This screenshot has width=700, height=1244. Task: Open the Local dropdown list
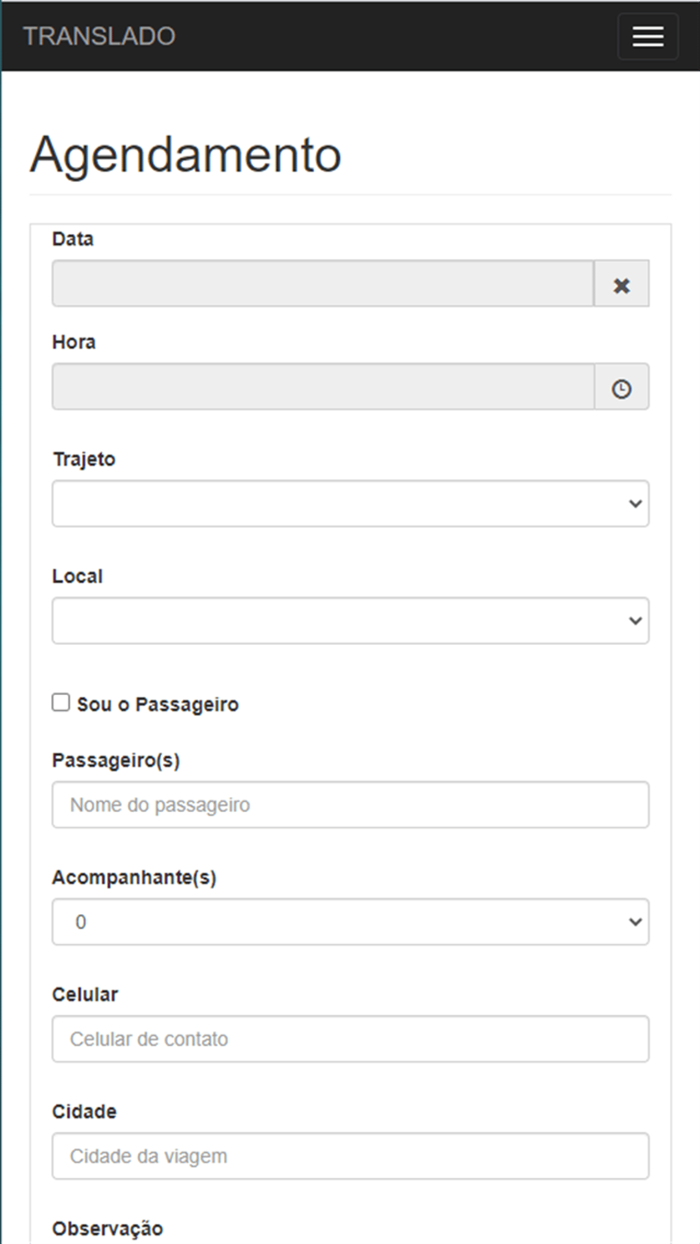tap(350, 621)
